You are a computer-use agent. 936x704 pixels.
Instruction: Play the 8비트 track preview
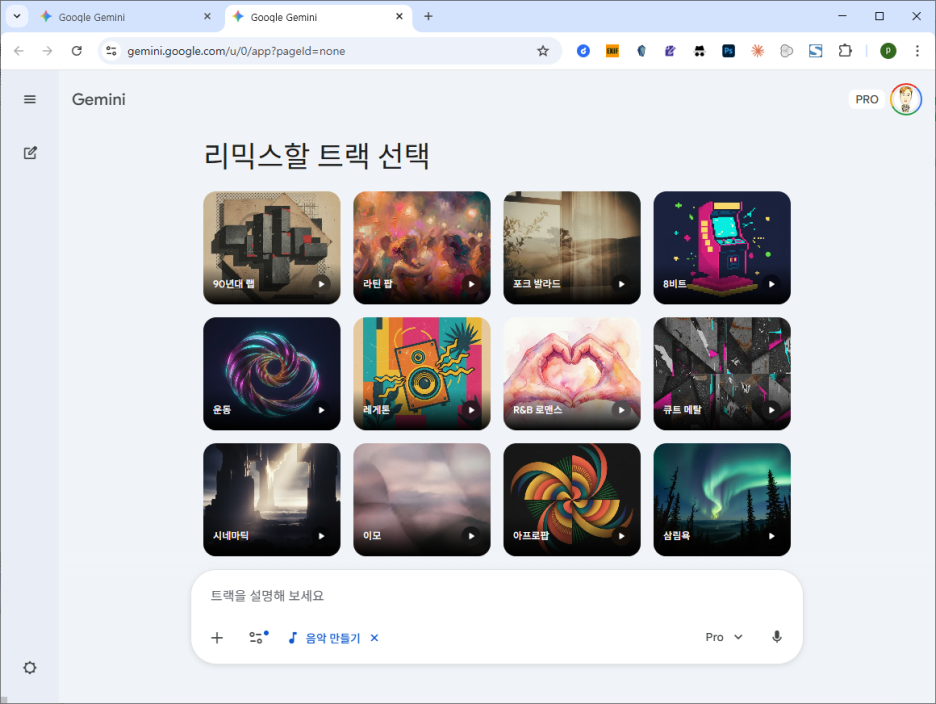coord(772,284)
